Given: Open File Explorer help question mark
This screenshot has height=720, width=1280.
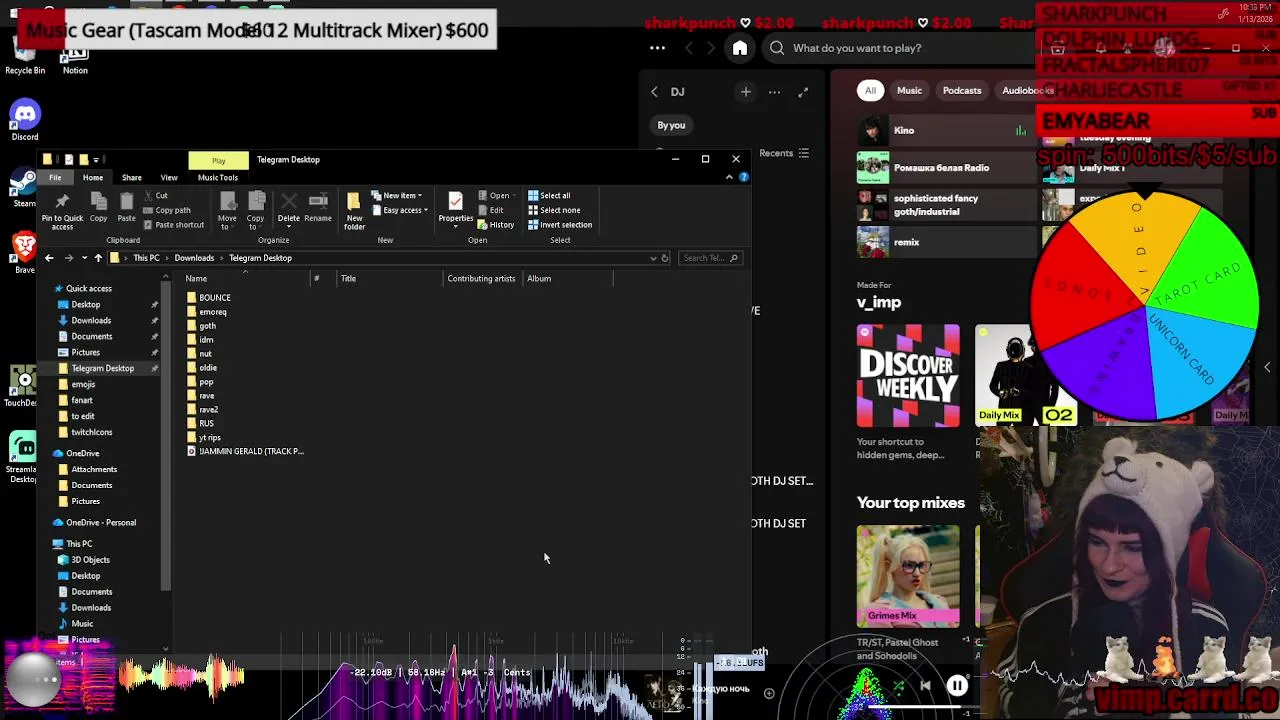Looking at the screenshot, I should [x=743, y=177].
